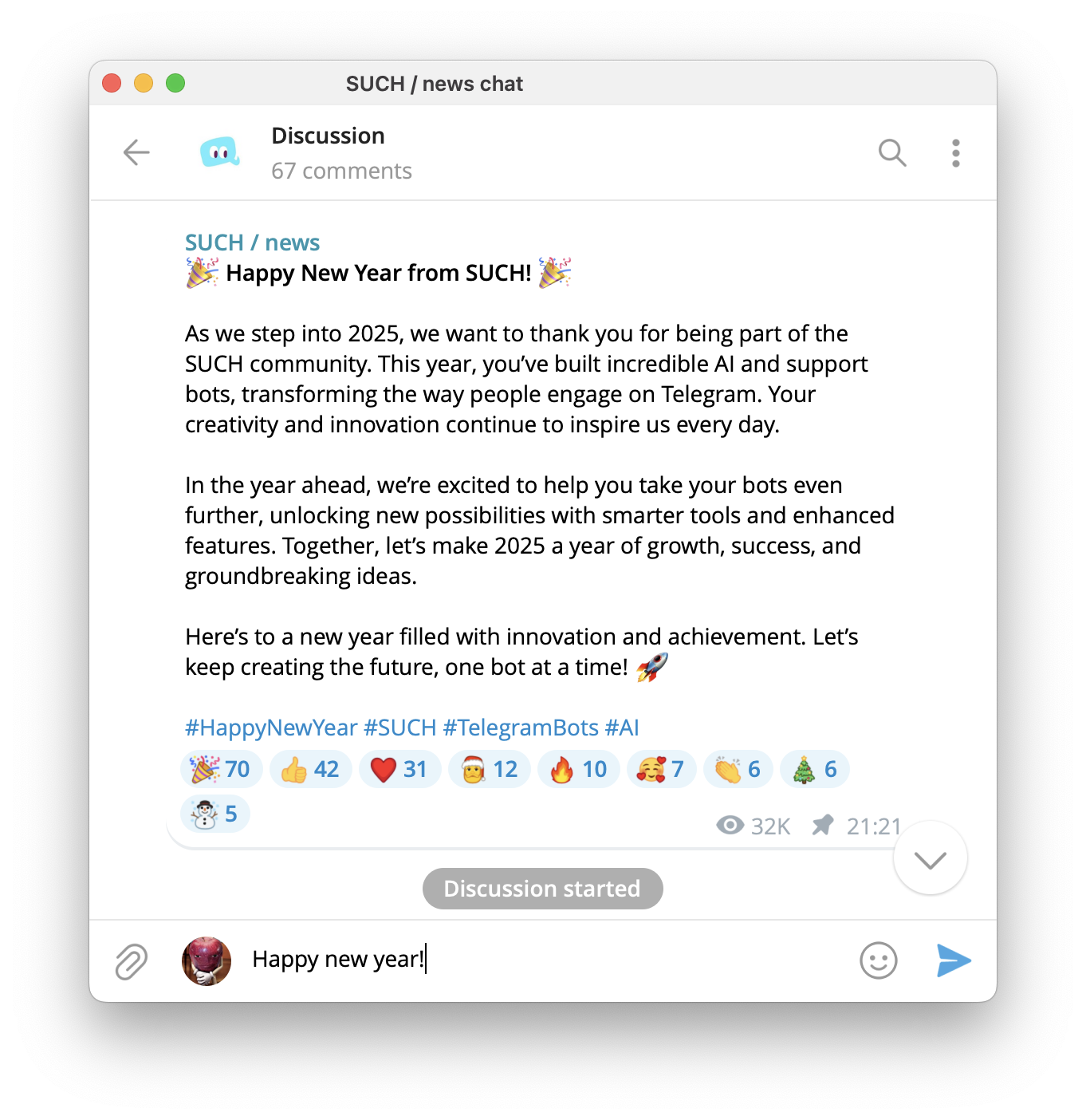Toggle the party popper 70 reaction
The image size is (1086, 1120).
[221, 769]
